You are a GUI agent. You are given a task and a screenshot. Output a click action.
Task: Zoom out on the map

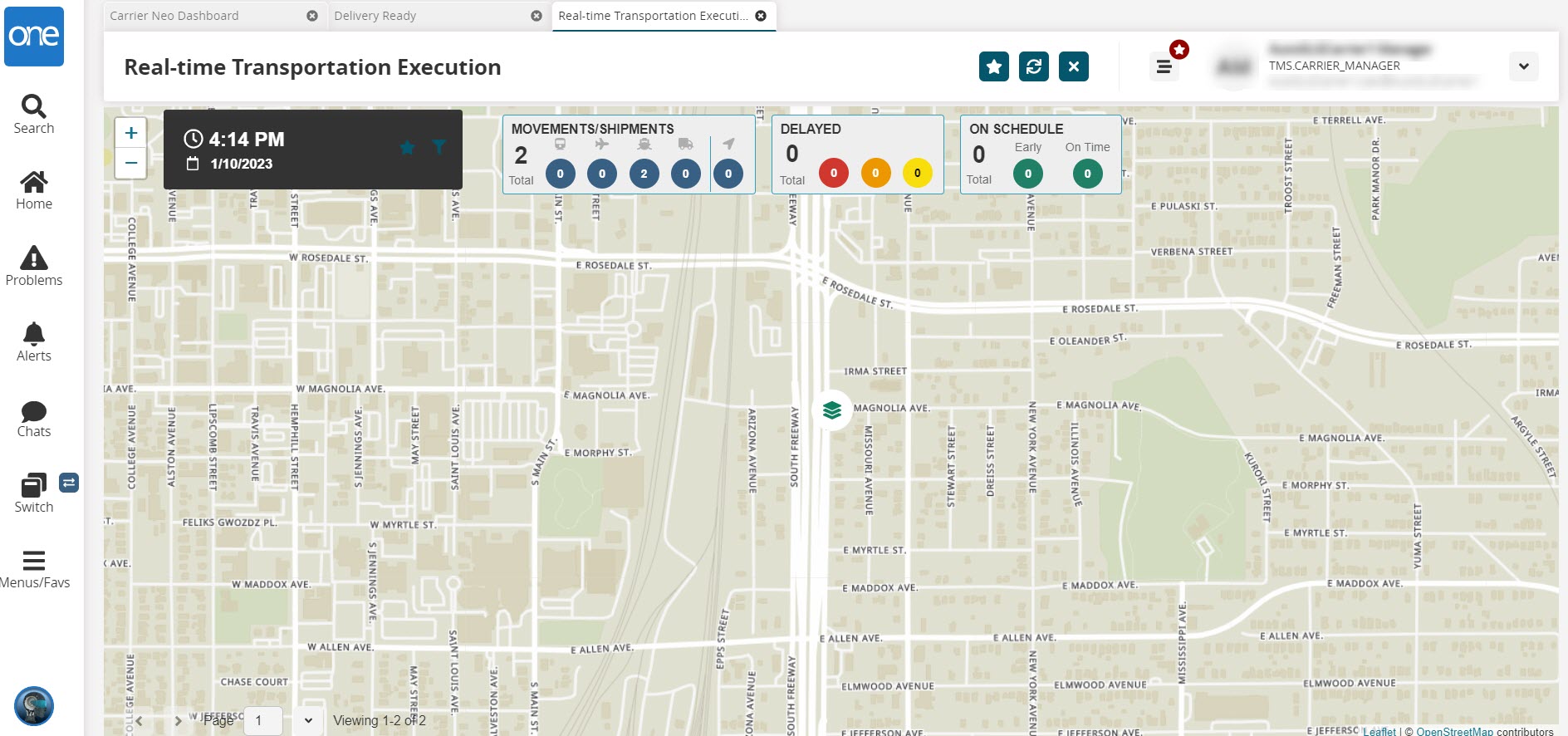pos(131,163)
